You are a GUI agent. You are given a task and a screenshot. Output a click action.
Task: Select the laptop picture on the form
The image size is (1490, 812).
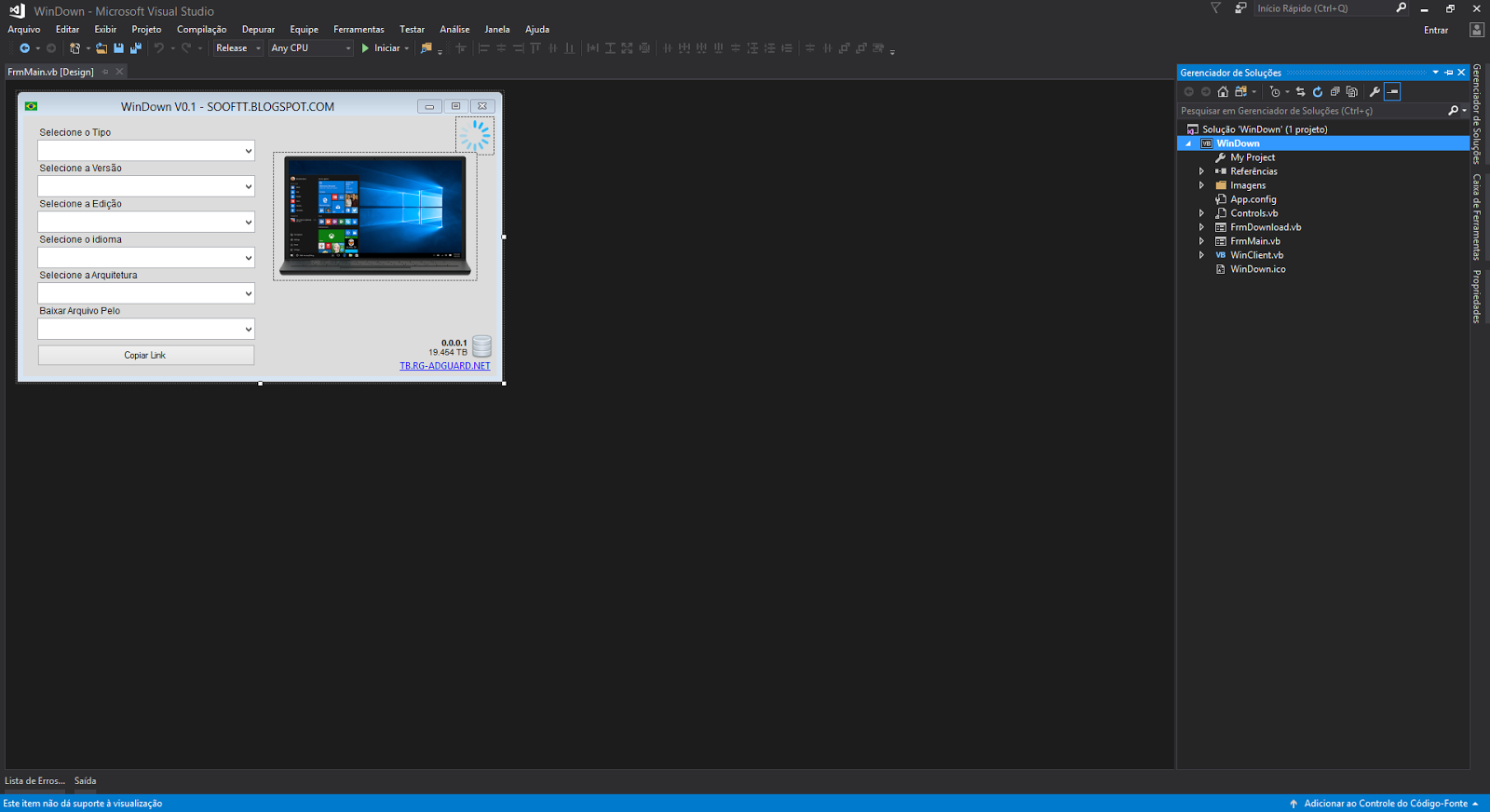[x=375, y=217]
